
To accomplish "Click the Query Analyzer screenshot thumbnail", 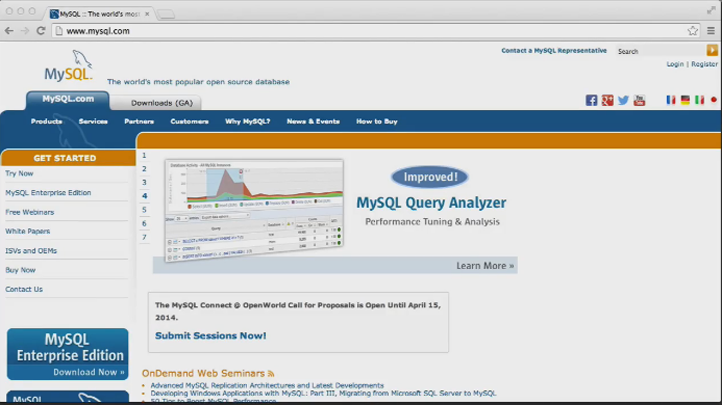I will [x=254, y=210].
